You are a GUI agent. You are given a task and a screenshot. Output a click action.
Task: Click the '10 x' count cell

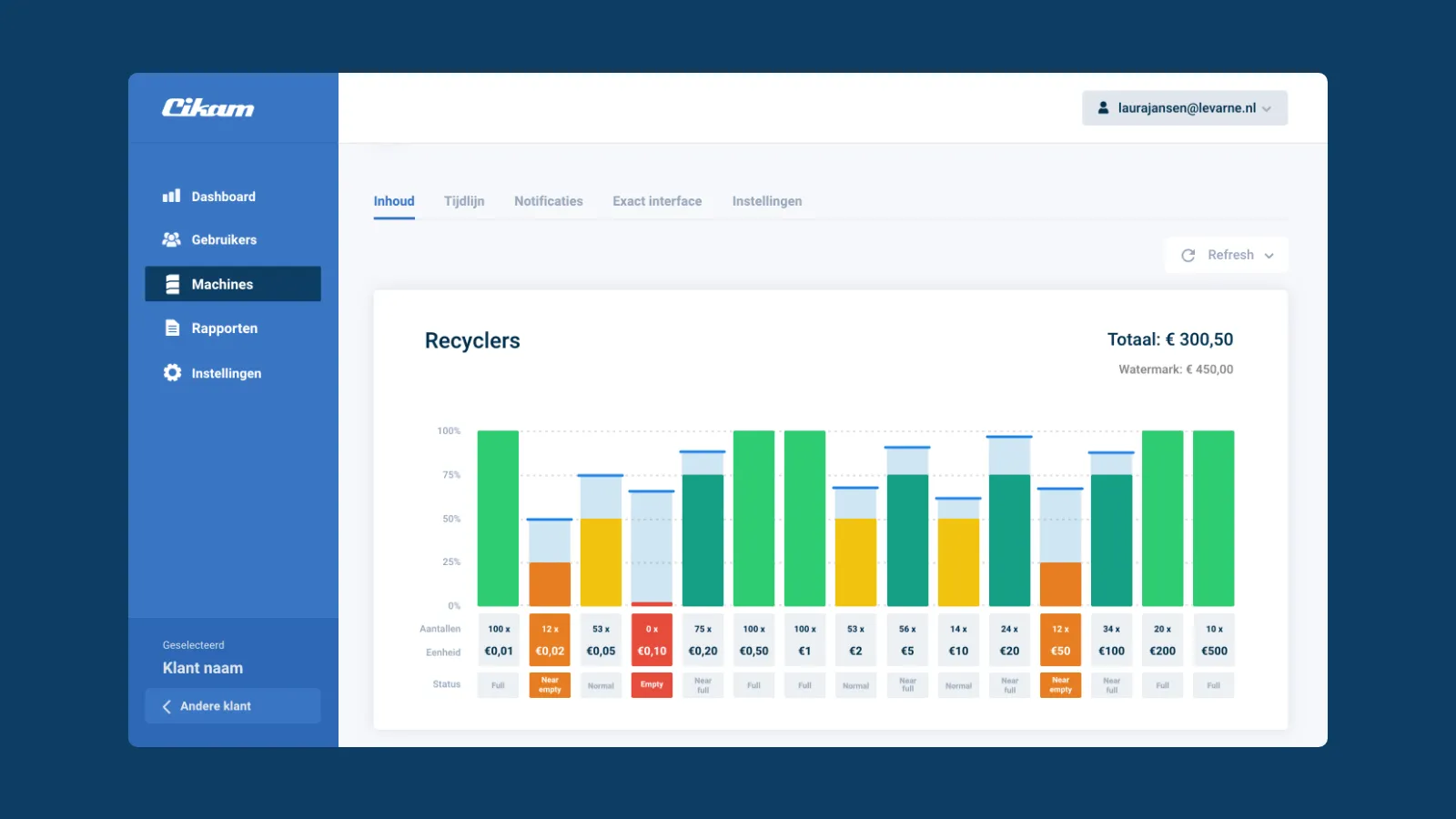point(1213,629)
